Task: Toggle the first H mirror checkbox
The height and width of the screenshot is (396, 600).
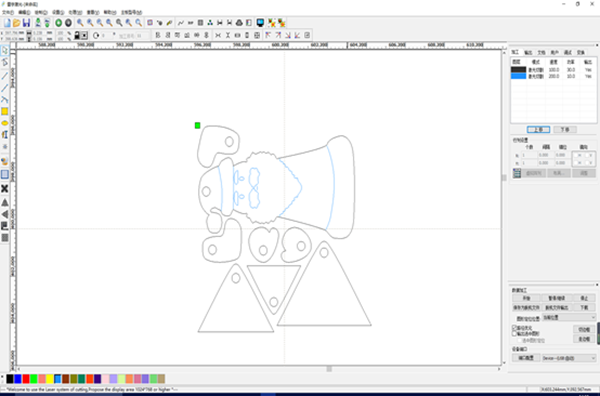Action: pos(576,155)
